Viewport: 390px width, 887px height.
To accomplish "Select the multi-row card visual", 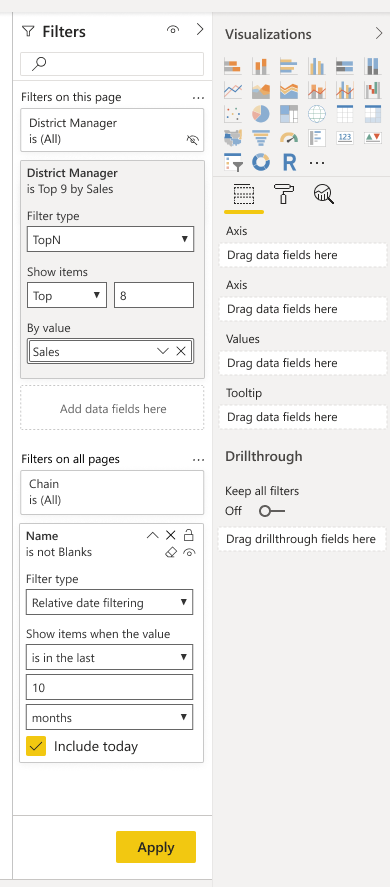I will pyautogui.click(x=316, y=138).
